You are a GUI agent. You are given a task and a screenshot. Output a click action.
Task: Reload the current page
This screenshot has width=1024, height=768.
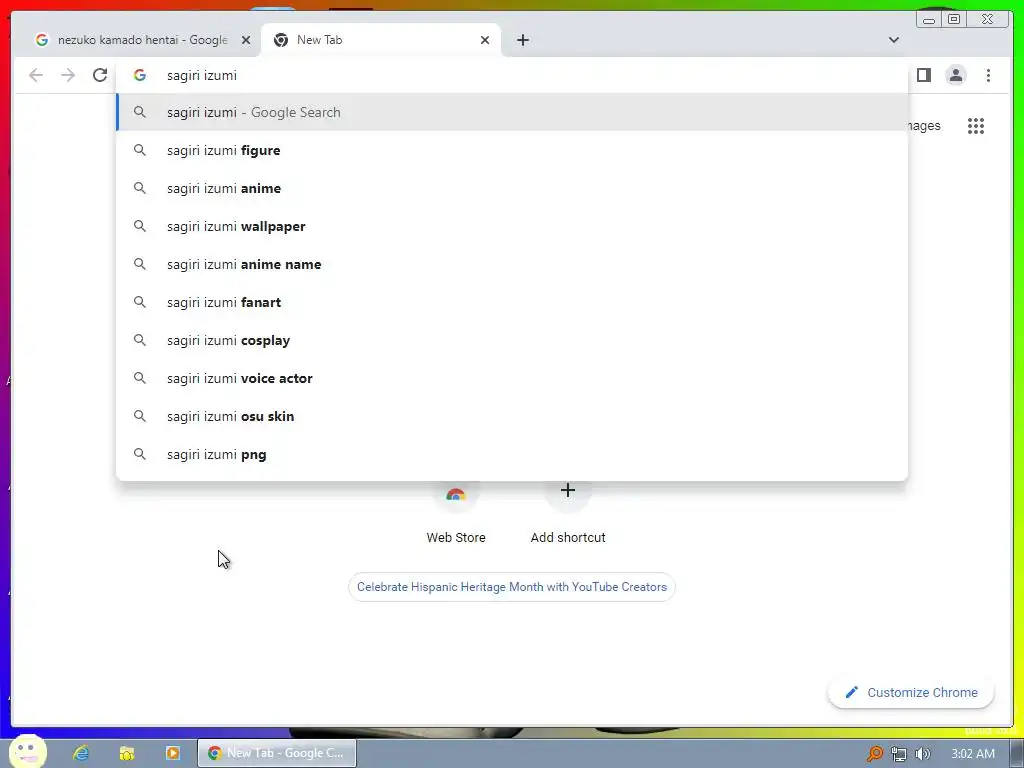tap(100, 75)
